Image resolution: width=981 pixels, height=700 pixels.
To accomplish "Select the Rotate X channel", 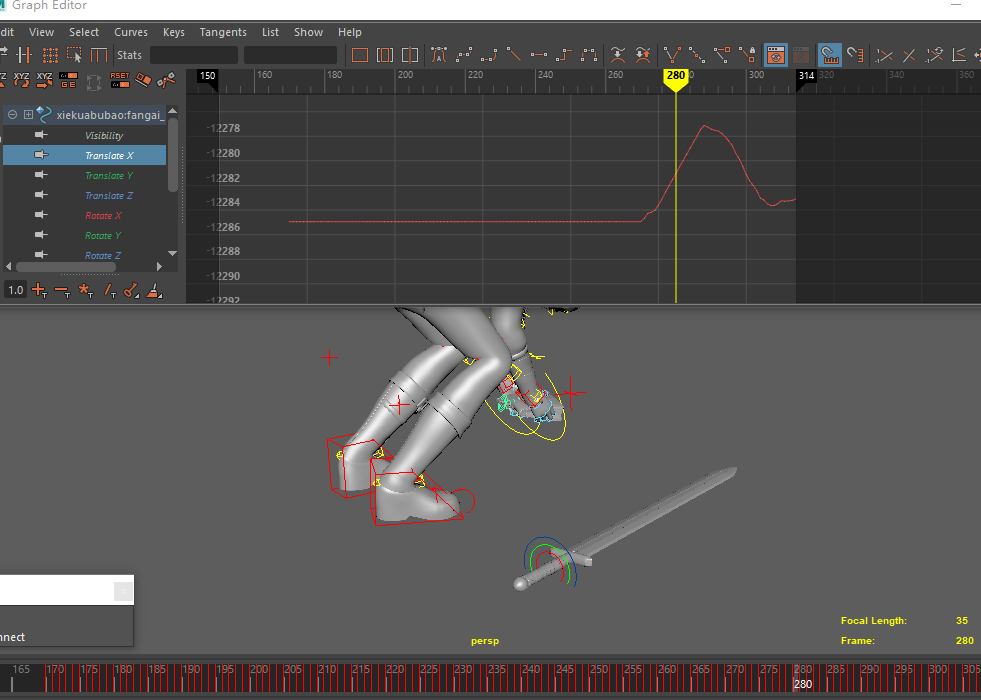I will [103, 216].
